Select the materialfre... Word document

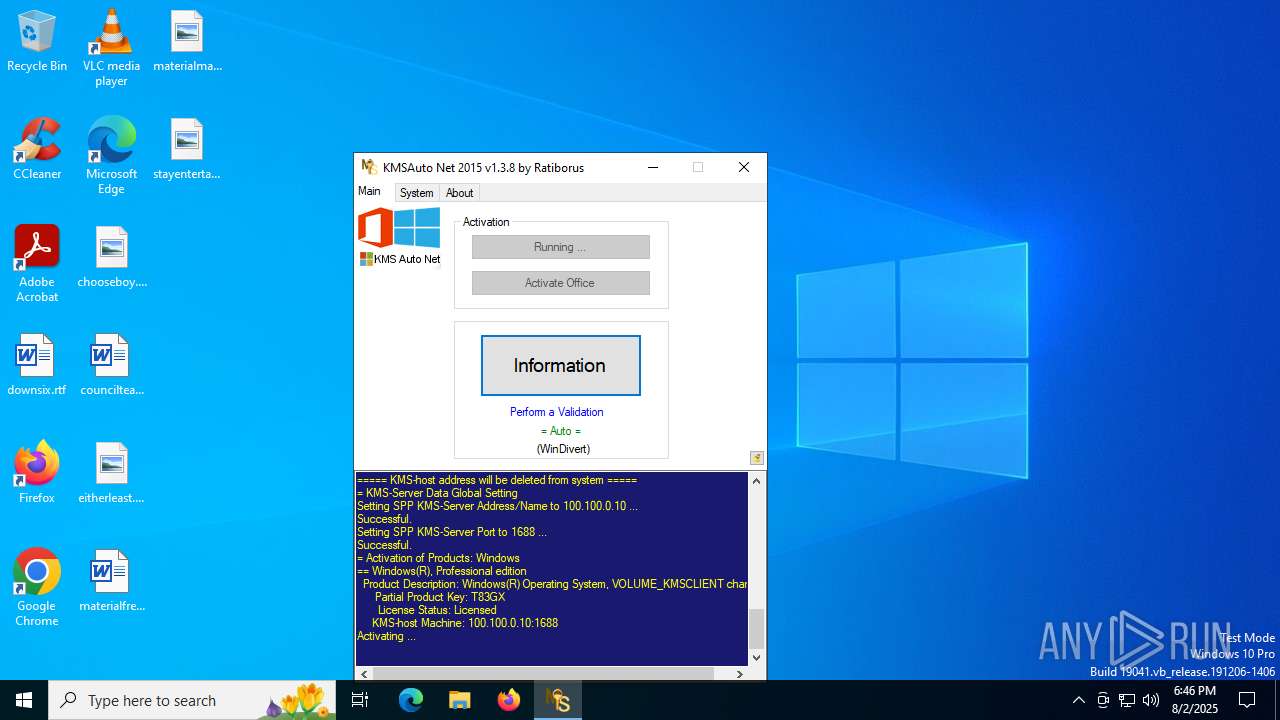pos(111,582)
